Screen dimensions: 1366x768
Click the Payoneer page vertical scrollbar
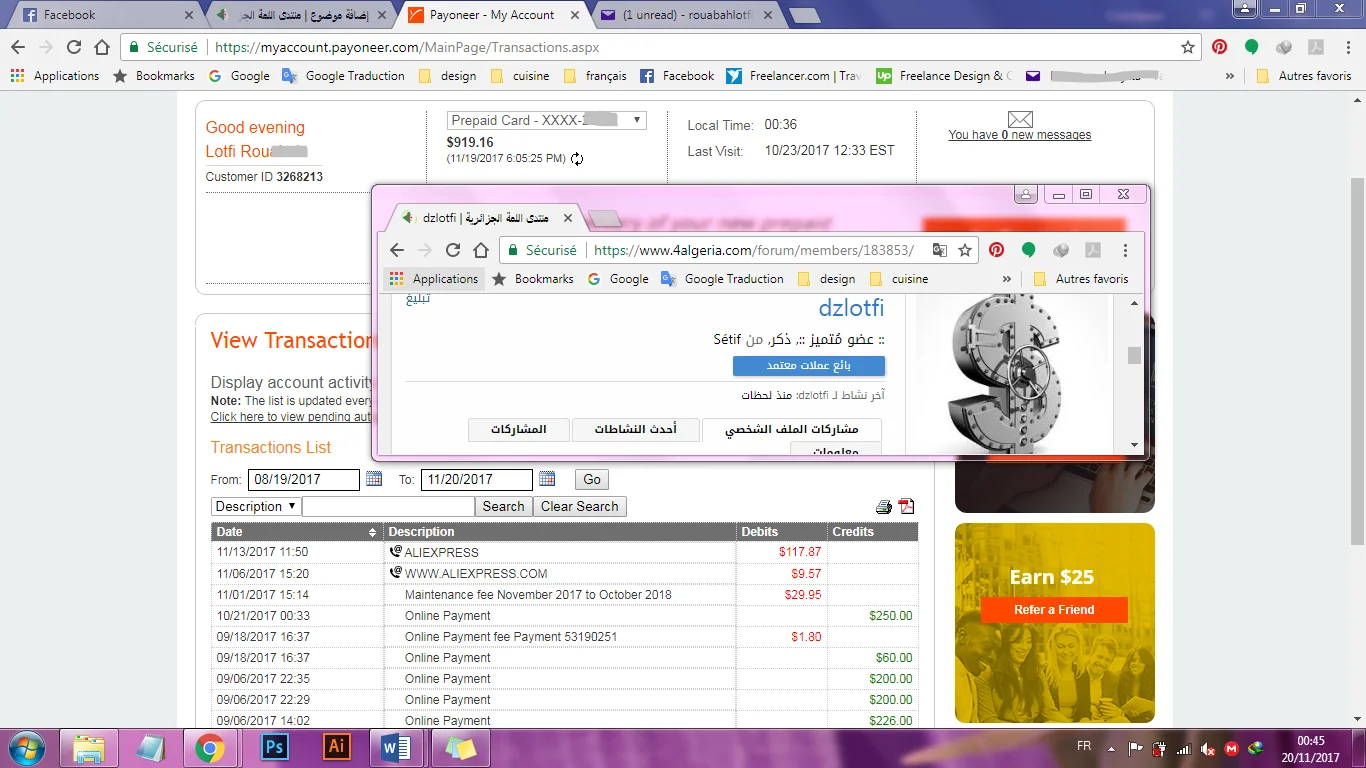(x=1357, y=360)
